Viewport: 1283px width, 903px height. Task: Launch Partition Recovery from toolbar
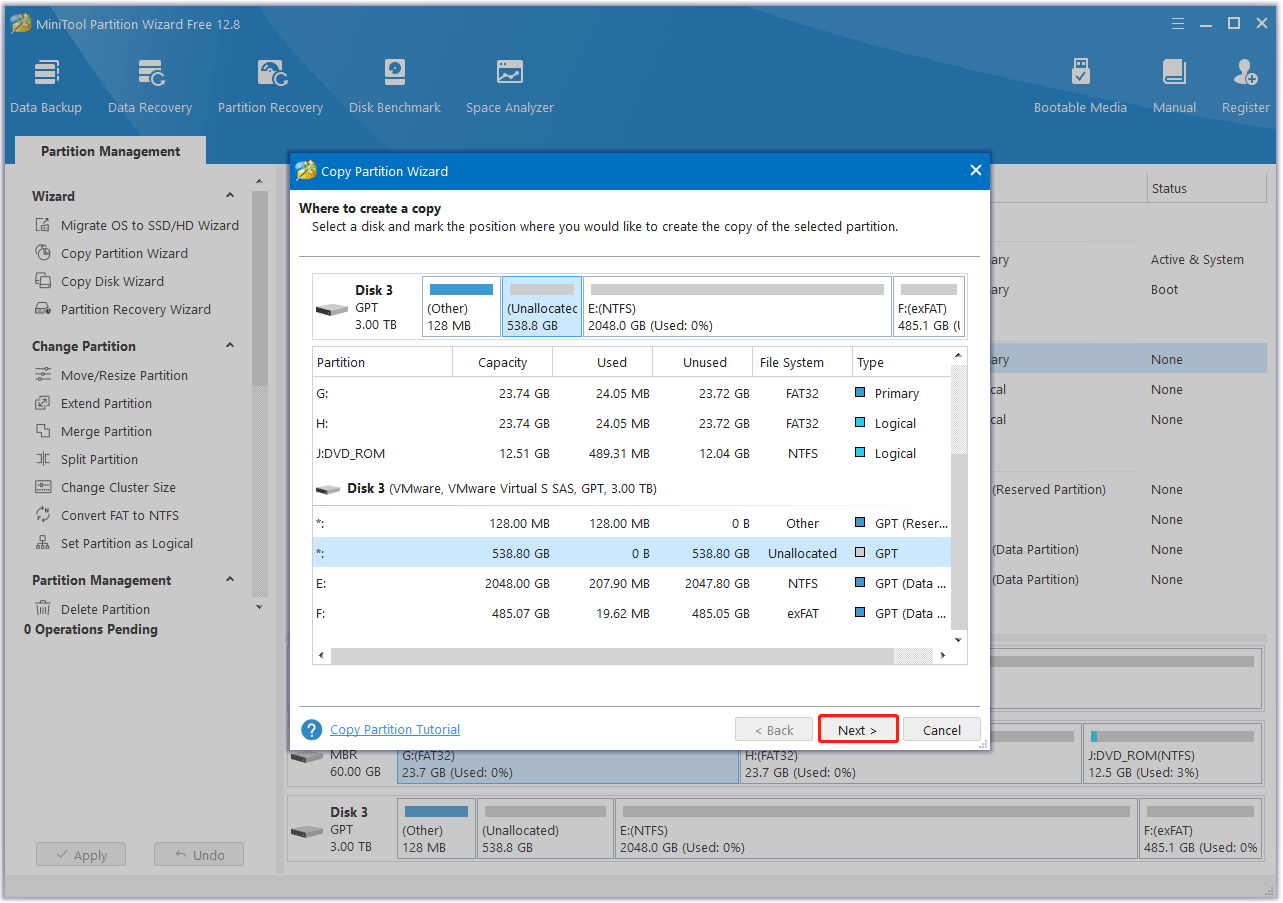point(270,87)
